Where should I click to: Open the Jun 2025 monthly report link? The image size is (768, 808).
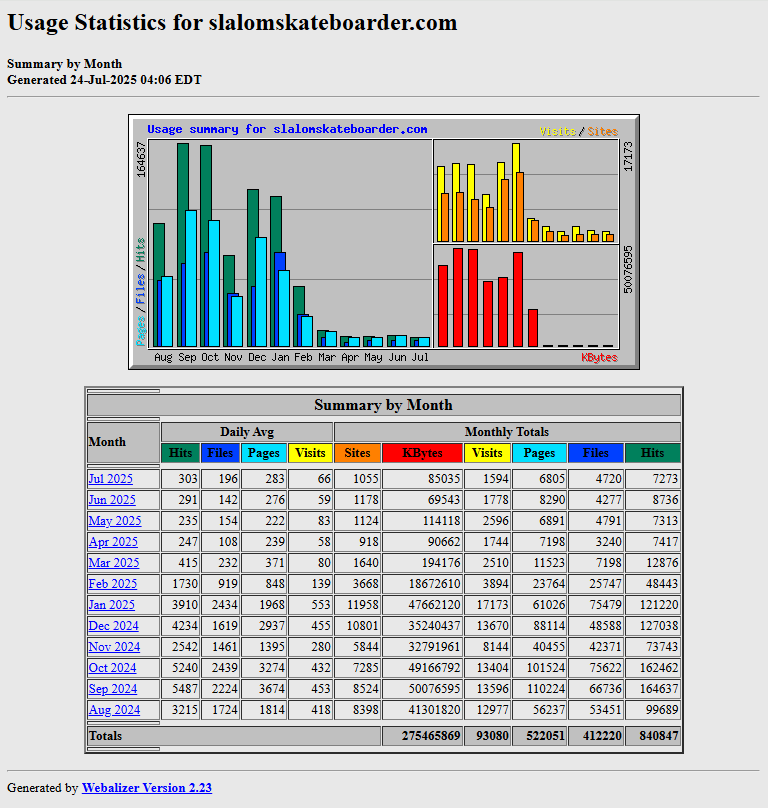(112, 500)
